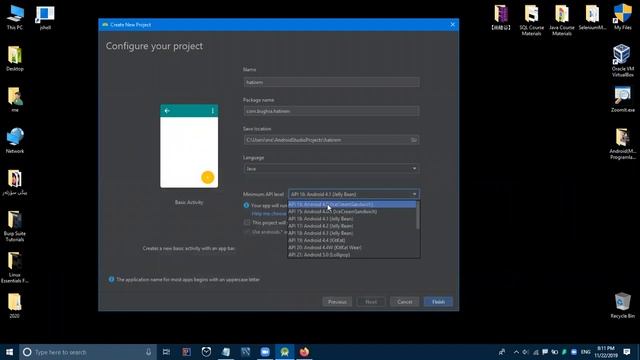640x360 pixels.
Task: Select API 18: Android 4.3 (Jelly Bean)
Action: coord(352,233)
